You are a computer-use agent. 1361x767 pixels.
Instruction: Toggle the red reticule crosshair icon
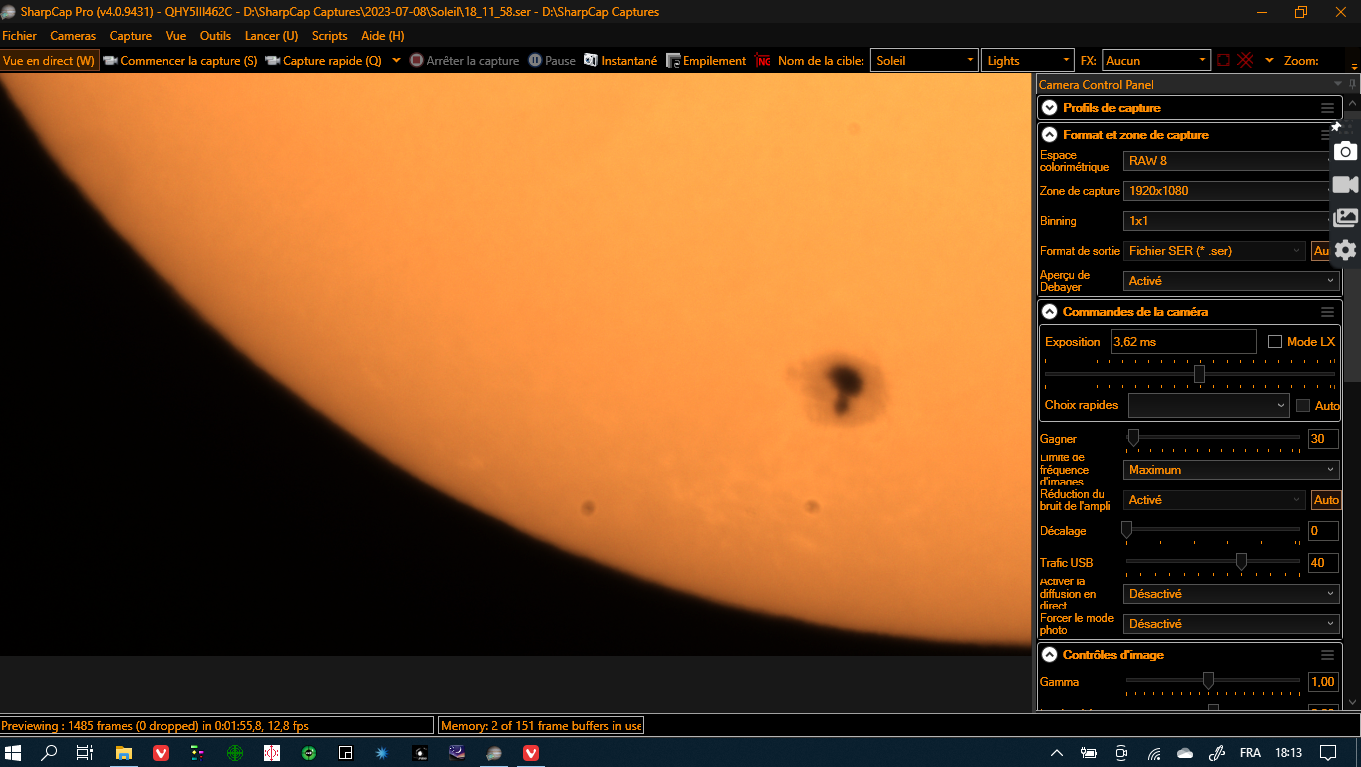pos(1245,61)
